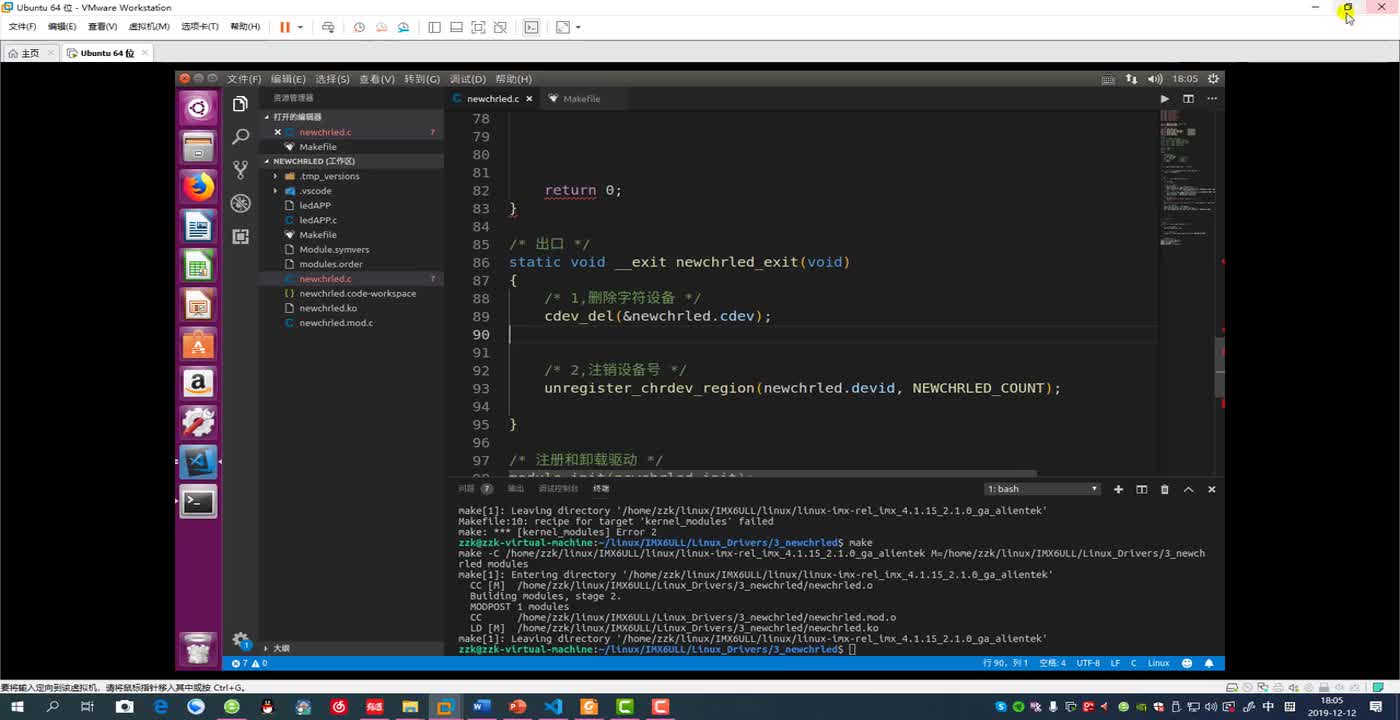Image resolution: width=1400 pixels, height=720 pixels.
Task: Open Terminal from the Ubuntu launcher
Action: pyautogui.click(x=198, y=501)
